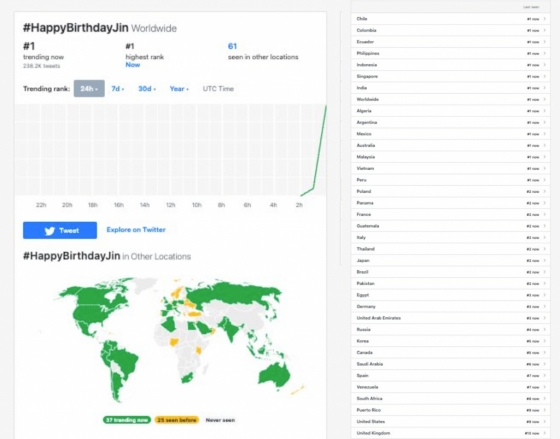This screenshot has height=439, width=560.
Task: Open the 7d trending rank dropdown
Action: [x=118, y=89]
